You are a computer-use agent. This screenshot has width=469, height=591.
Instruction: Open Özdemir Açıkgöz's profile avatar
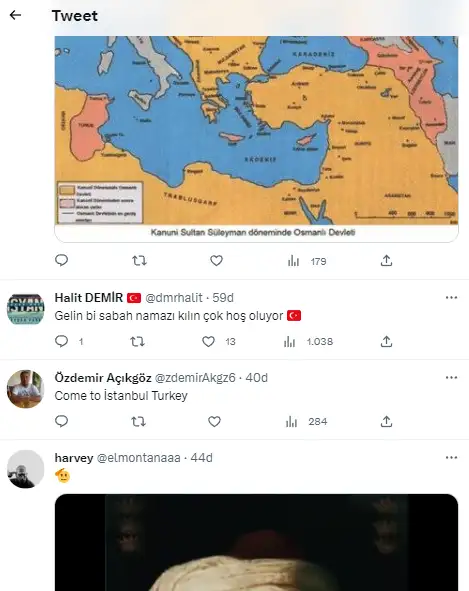coord(26,389)
